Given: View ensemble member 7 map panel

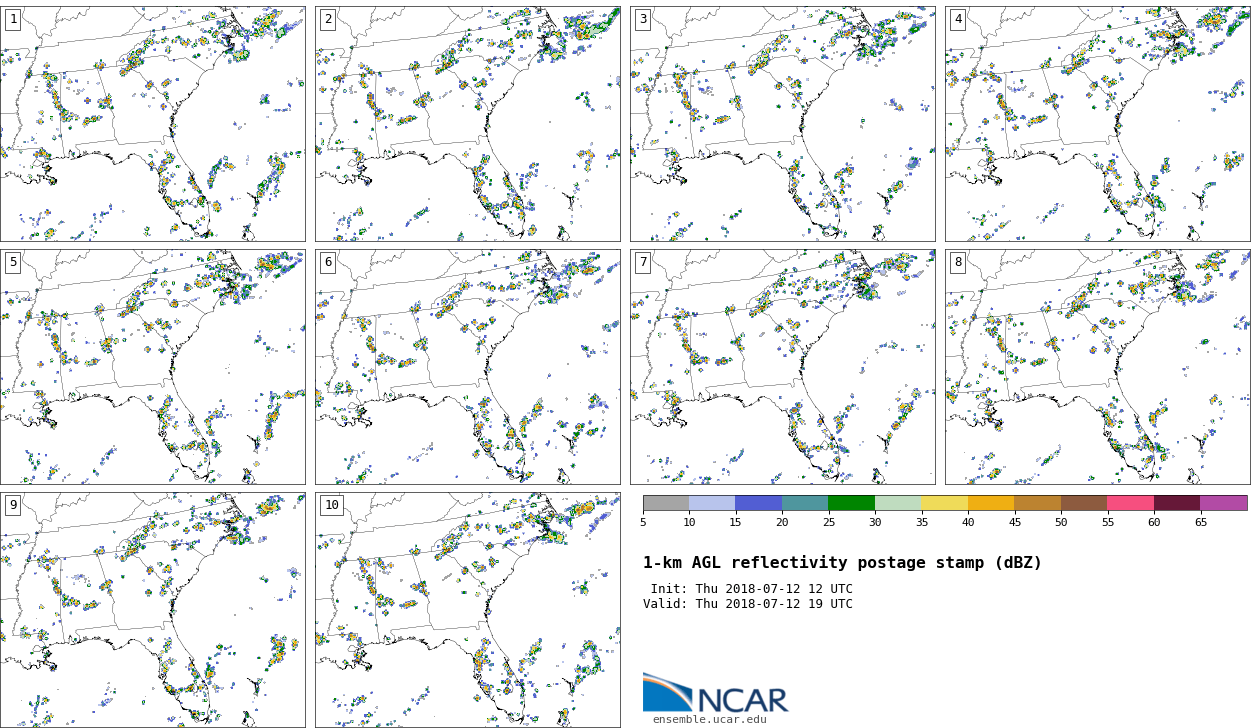Looking at the screenshot, I should point(783,367).
